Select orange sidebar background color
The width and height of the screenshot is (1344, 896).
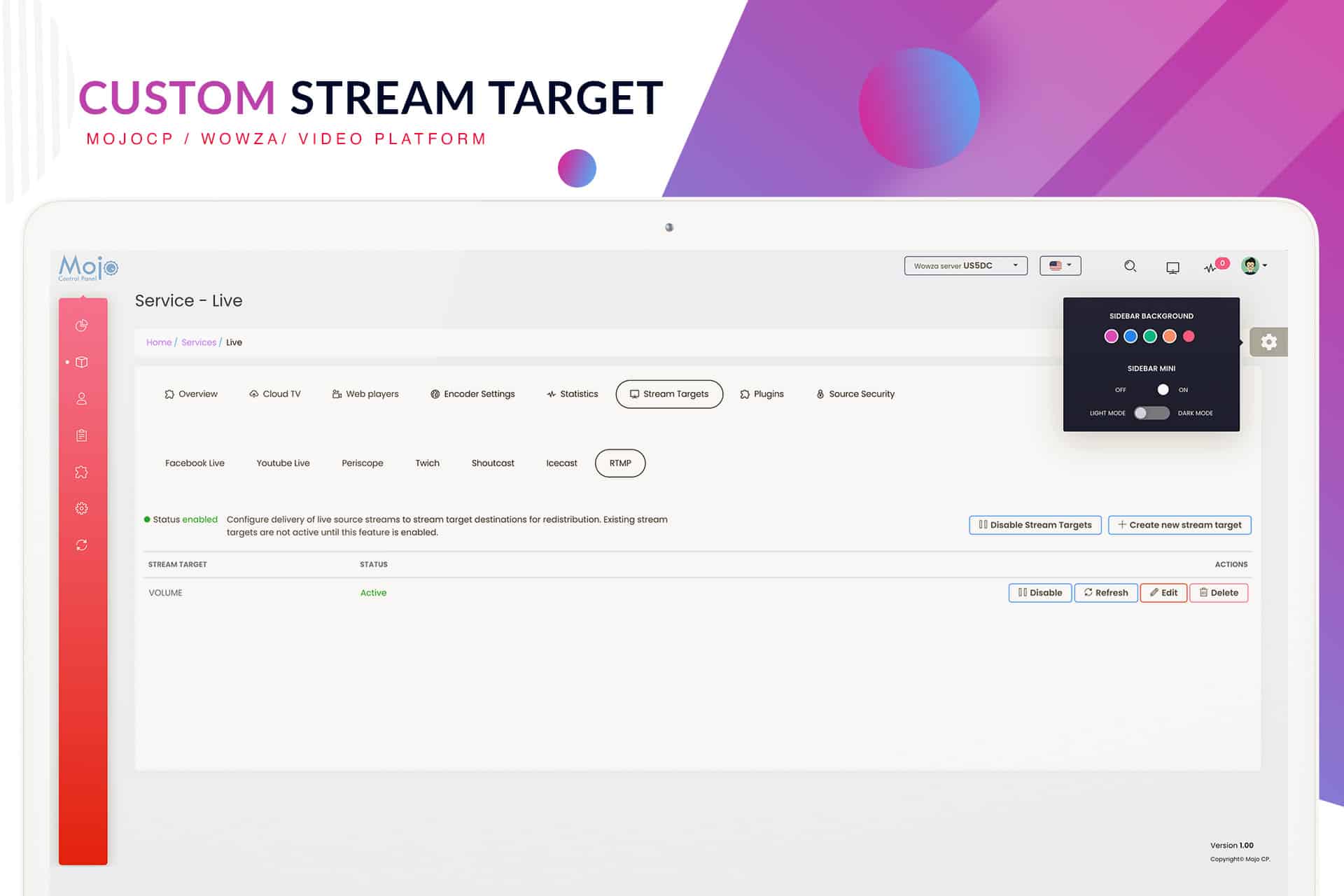click(x=1169, y=337)
